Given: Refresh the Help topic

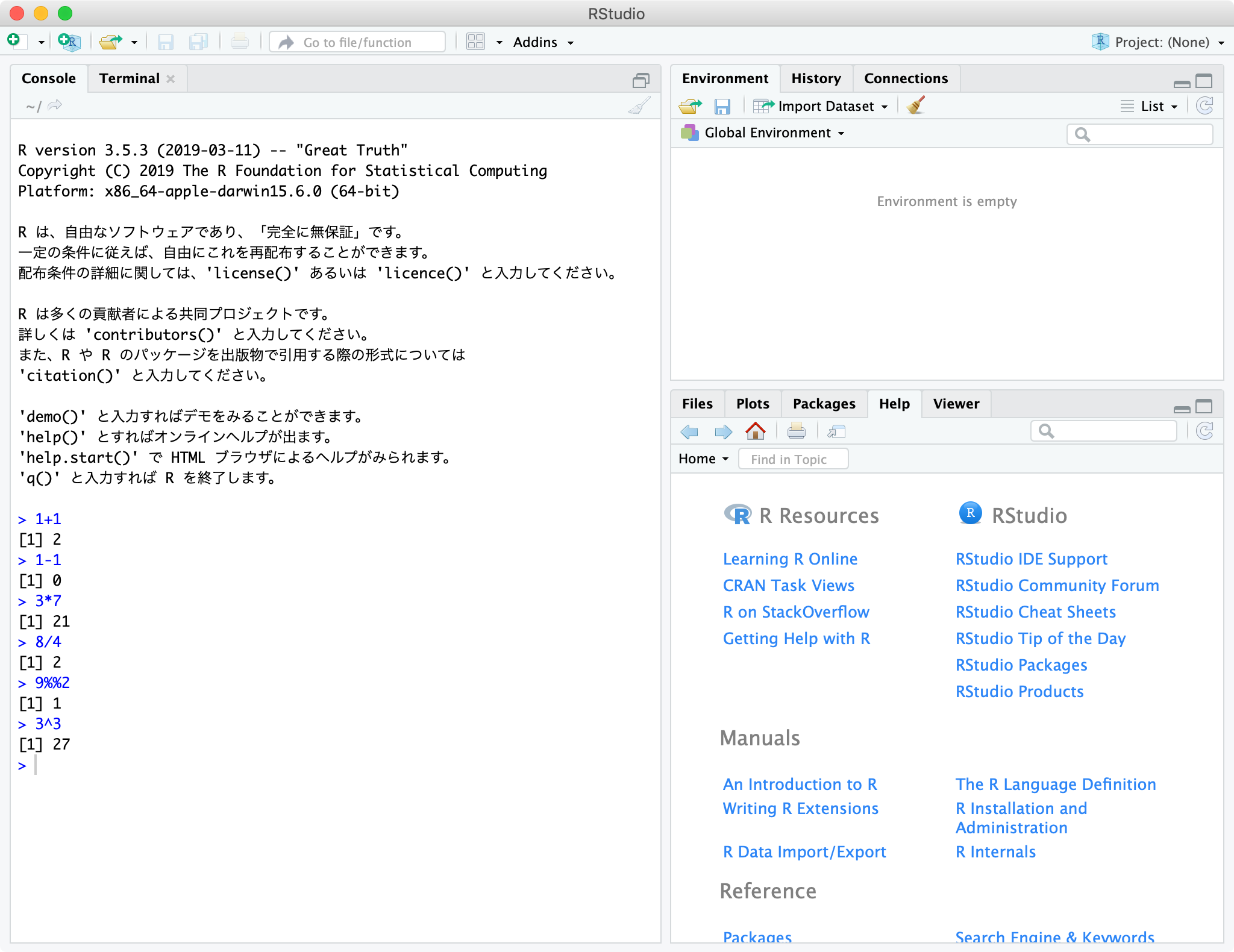Looking at the screenshot, I should (1204, 431).
